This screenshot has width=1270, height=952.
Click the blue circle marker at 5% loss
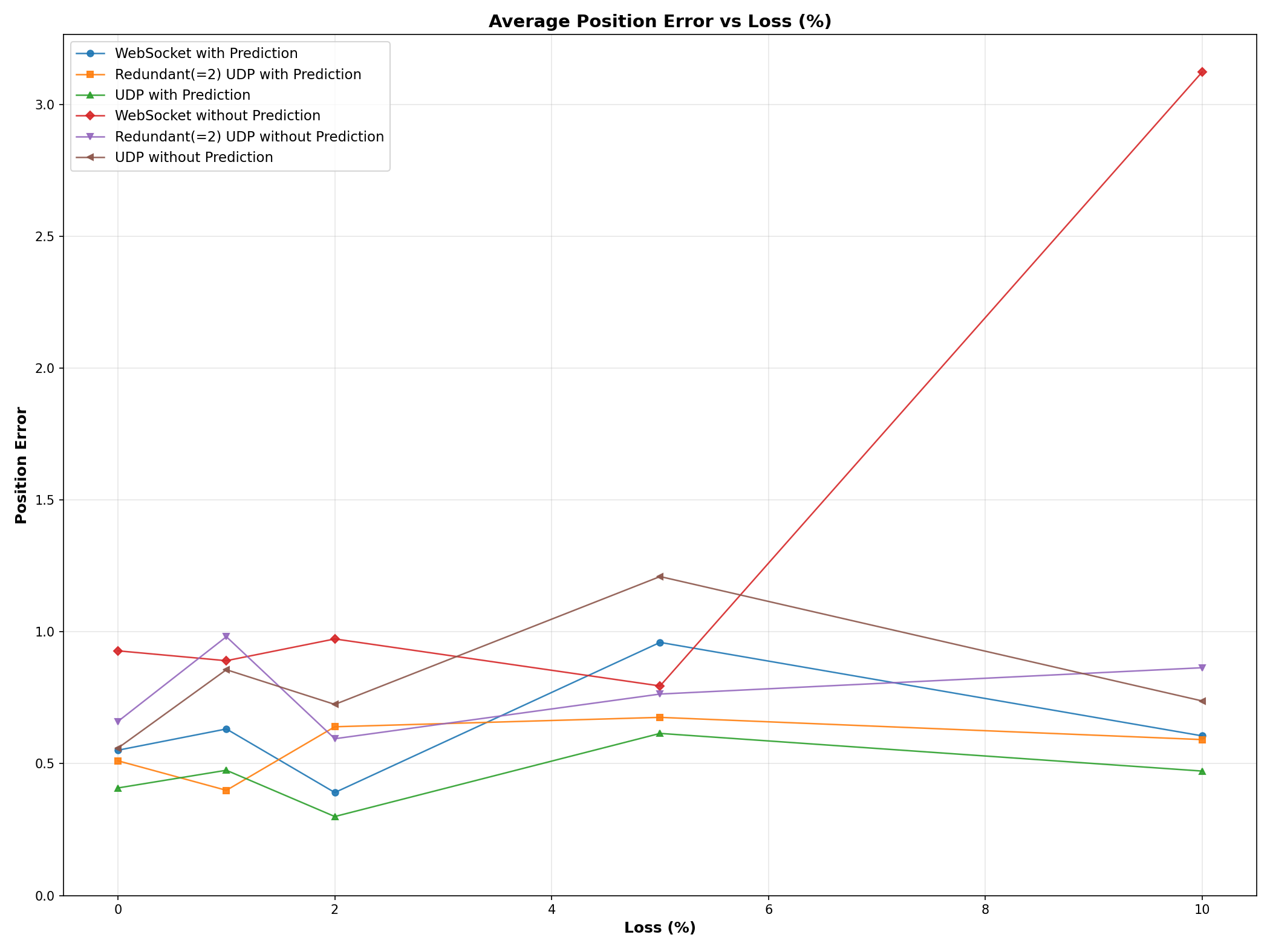(x=660, y=643)
